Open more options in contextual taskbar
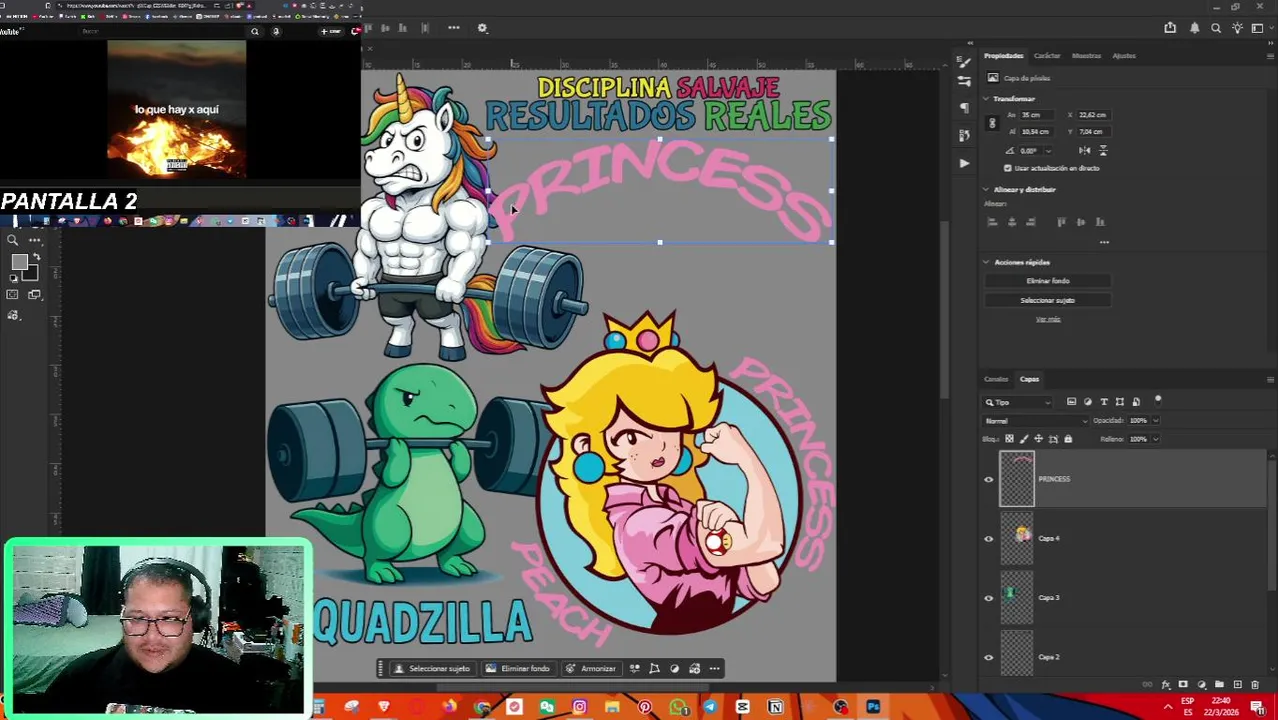1278x720 pixels. coord(714,669)
